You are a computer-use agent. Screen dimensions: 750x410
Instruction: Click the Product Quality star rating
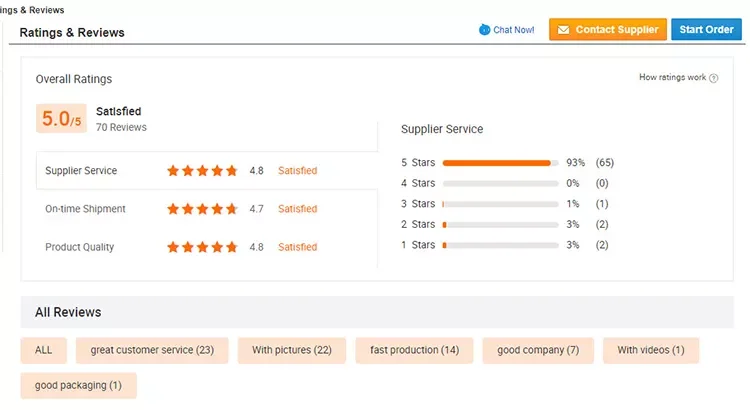point(202,247)
